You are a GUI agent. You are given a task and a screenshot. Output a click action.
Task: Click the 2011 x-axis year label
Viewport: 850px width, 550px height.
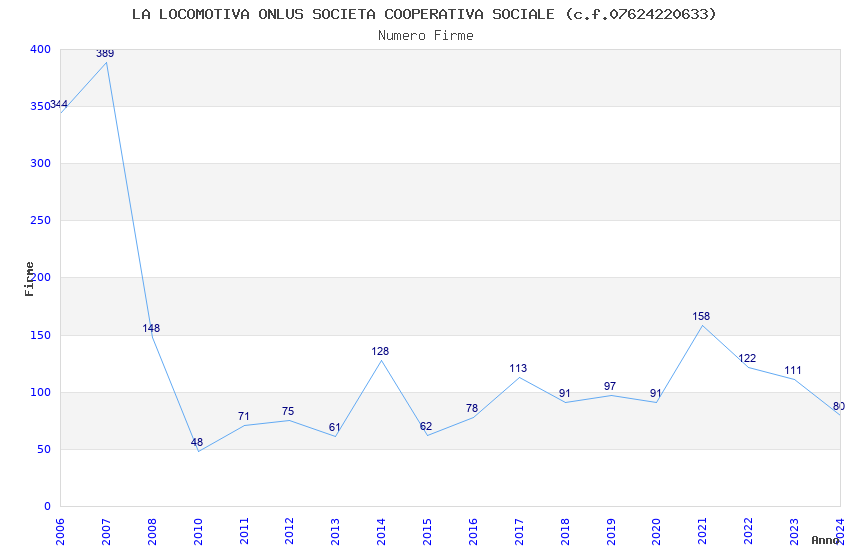coord(244,532)
